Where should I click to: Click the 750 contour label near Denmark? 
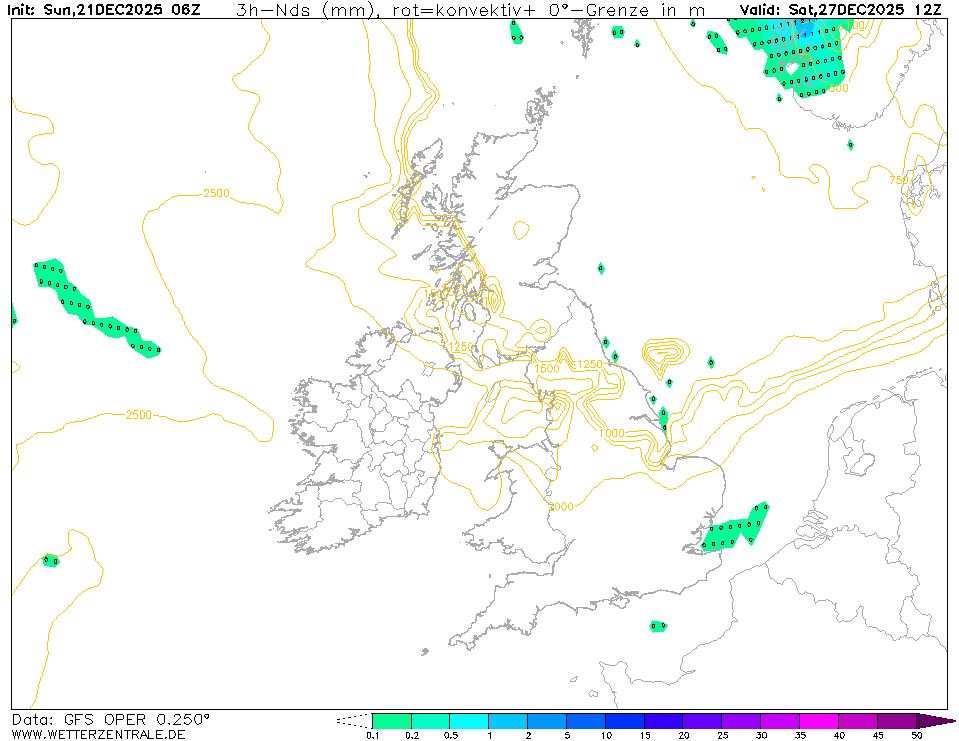(899, 179)
